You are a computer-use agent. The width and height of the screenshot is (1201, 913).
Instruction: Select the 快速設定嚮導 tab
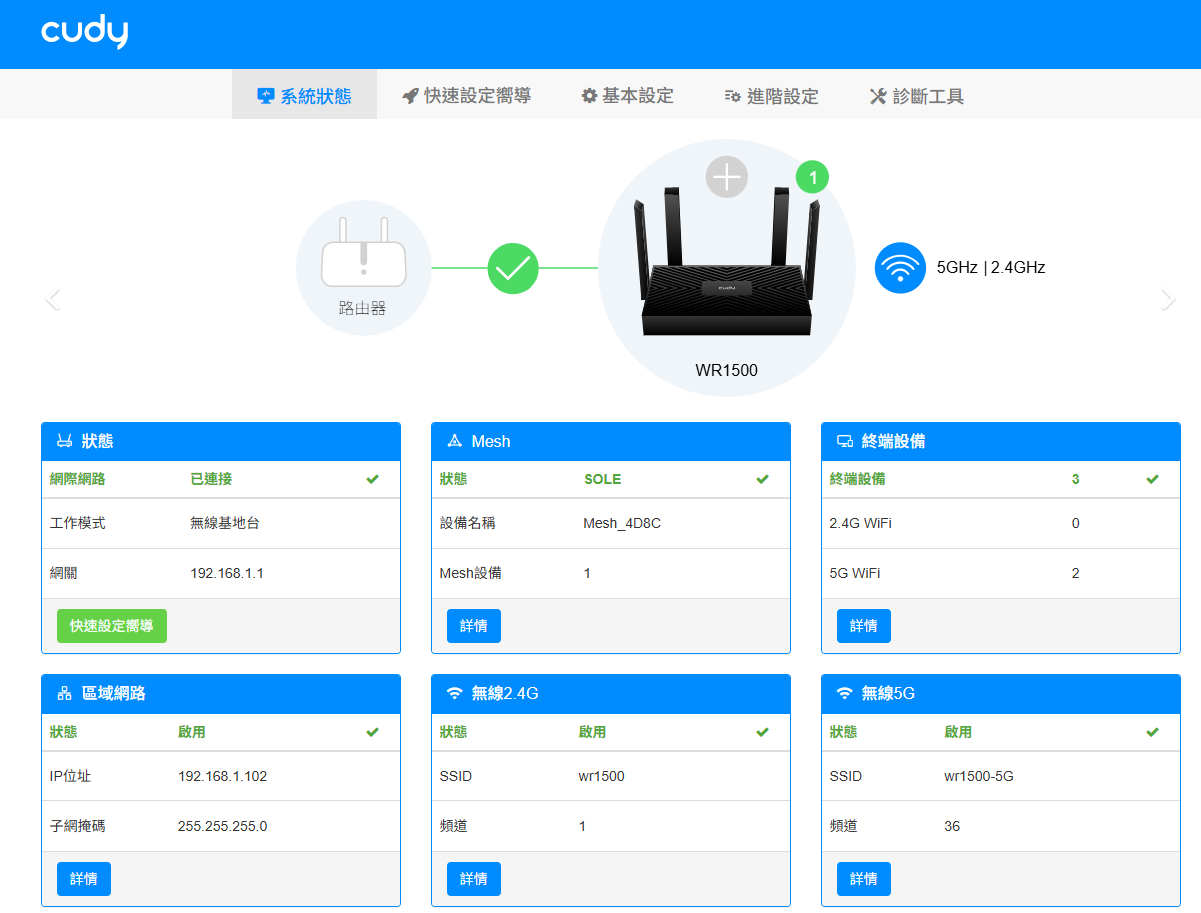coord(465,95)
